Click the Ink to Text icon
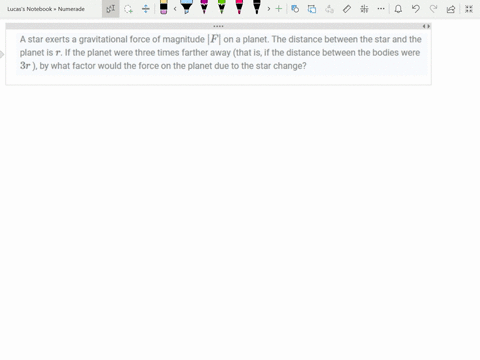The image size is (480, 360). tap(329, 9)
